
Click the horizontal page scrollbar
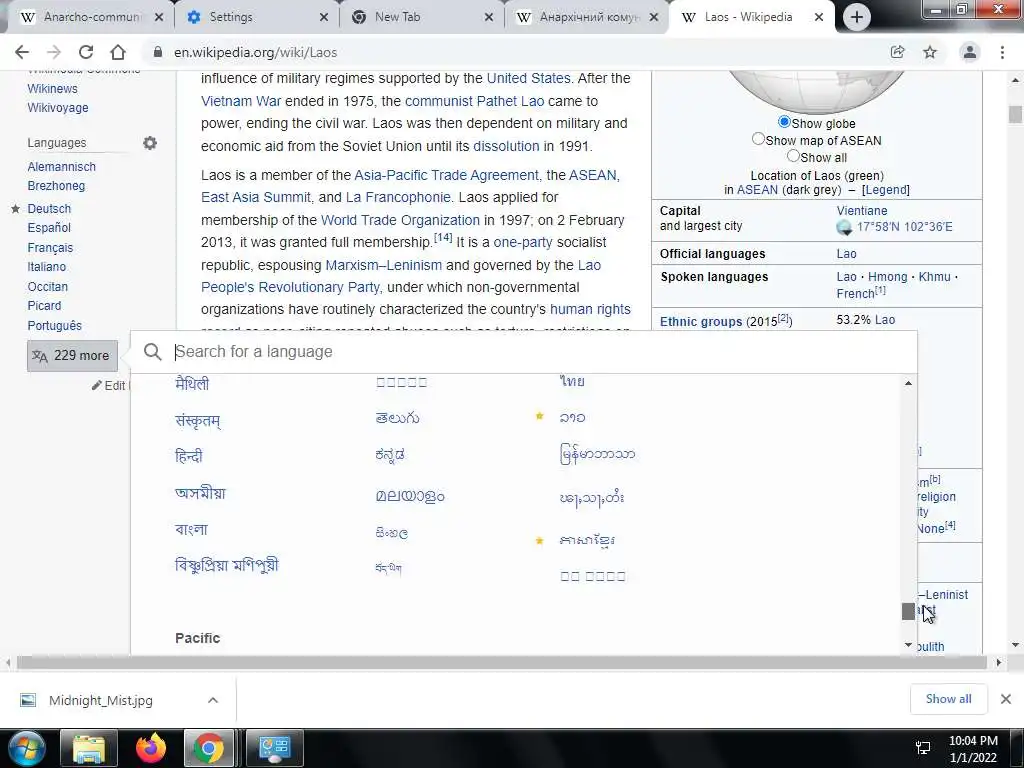pyautogui.click(x=502, y=663)
